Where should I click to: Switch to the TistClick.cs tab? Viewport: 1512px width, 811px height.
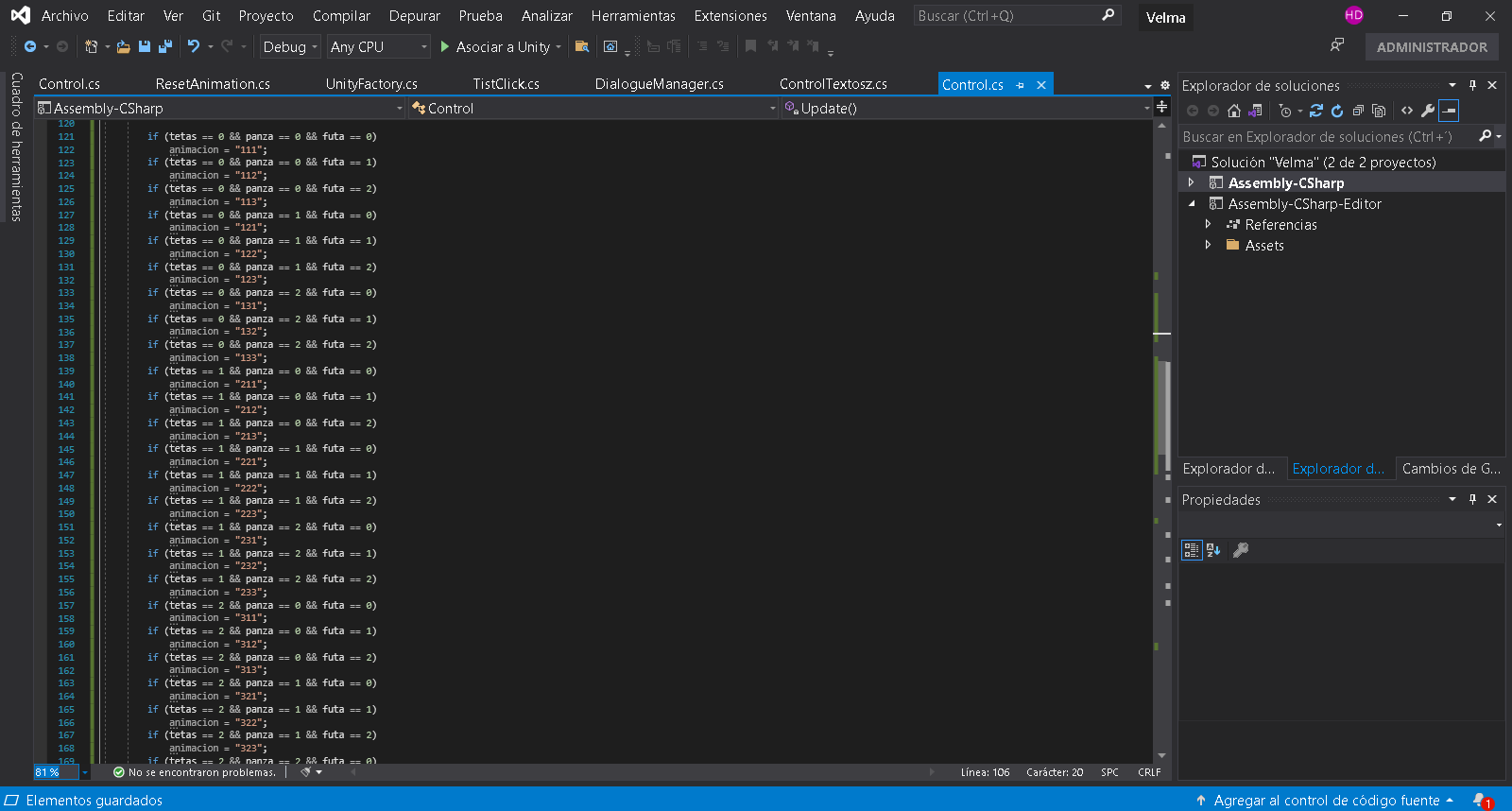pos(507,84)
